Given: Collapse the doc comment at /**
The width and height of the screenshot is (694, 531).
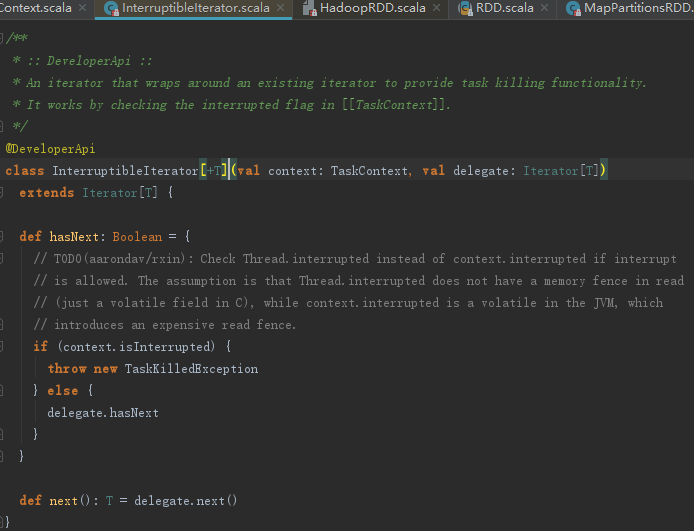Looking at the screenshot, I should (x=1, y=38).
